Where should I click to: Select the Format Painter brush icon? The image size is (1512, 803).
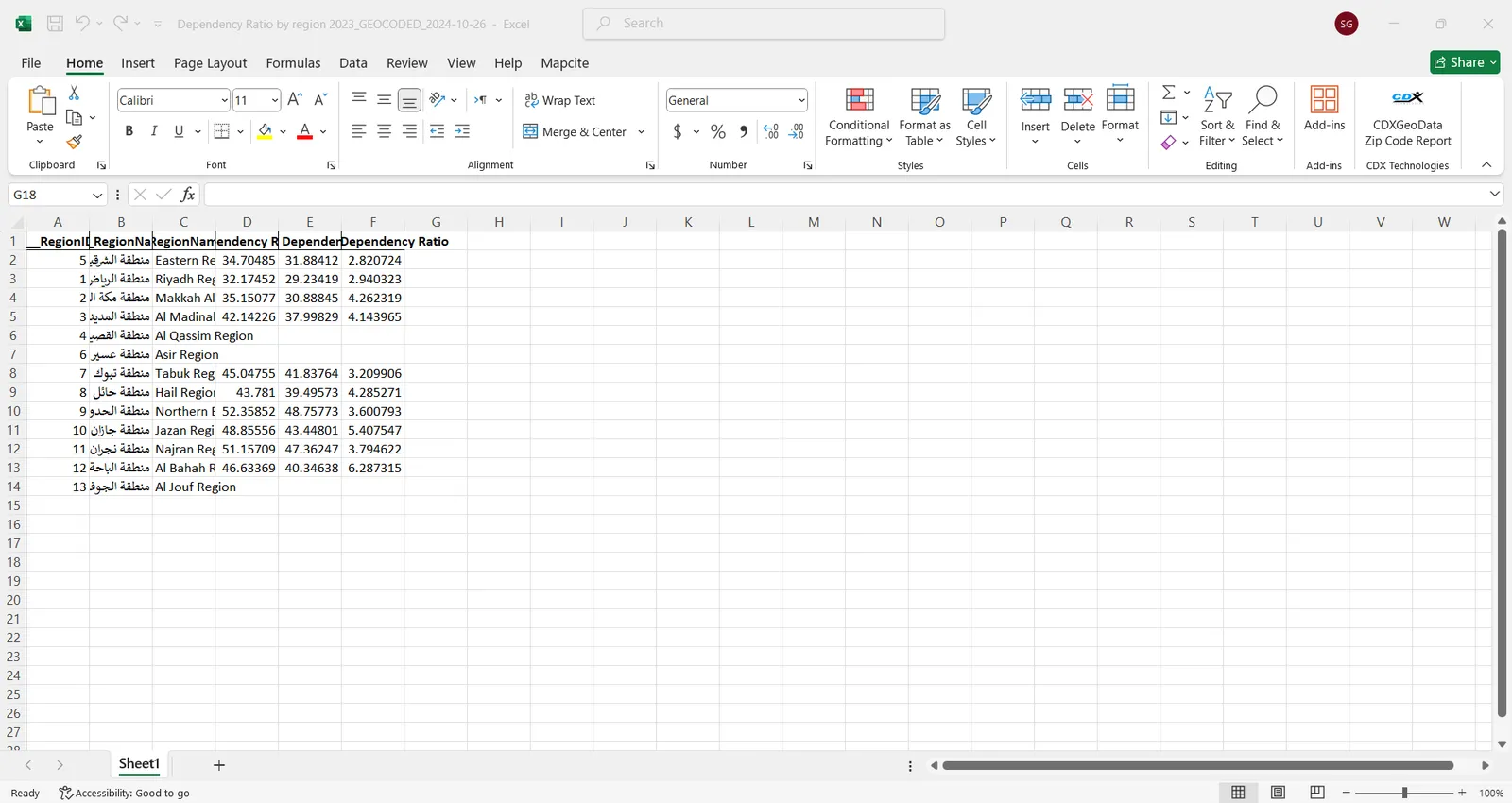pos(74,142)
